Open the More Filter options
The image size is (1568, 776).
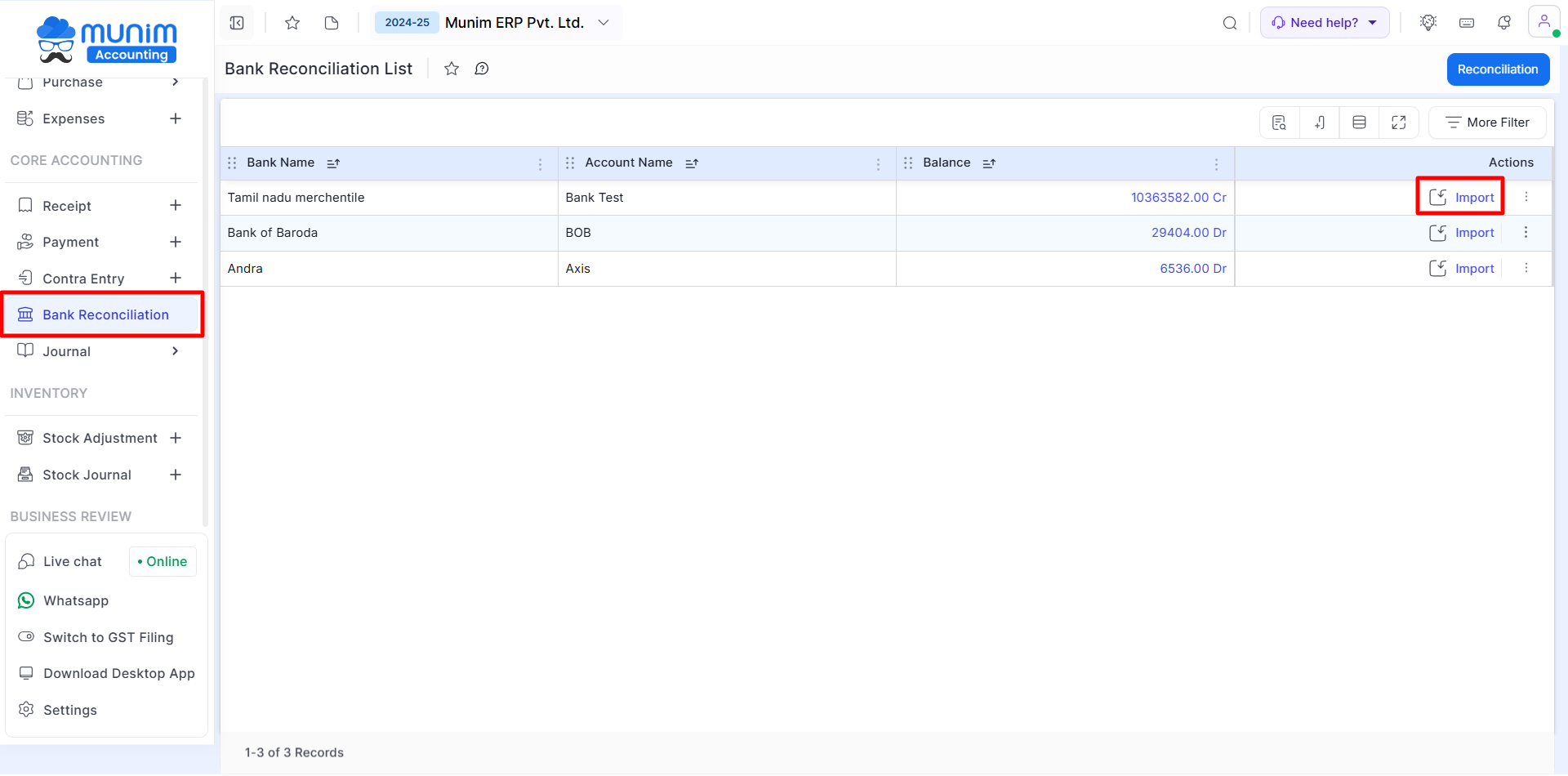pyautogui.click(x=1487, y=123)
